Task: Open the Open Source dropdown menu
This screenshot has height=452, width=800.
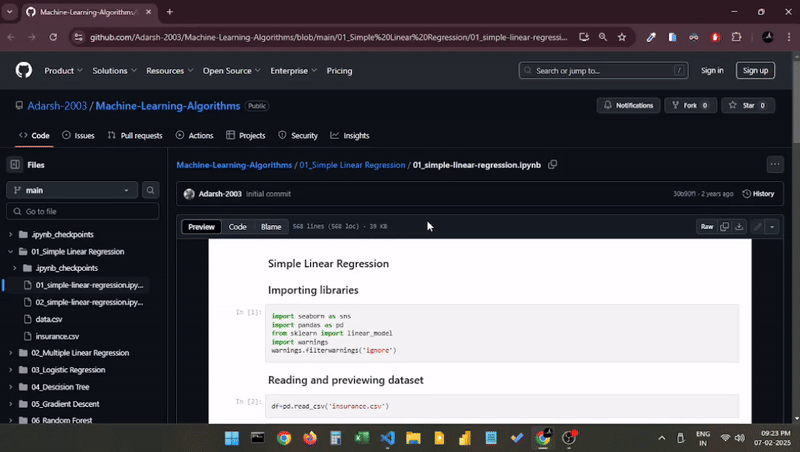Action: coord(232,71)
